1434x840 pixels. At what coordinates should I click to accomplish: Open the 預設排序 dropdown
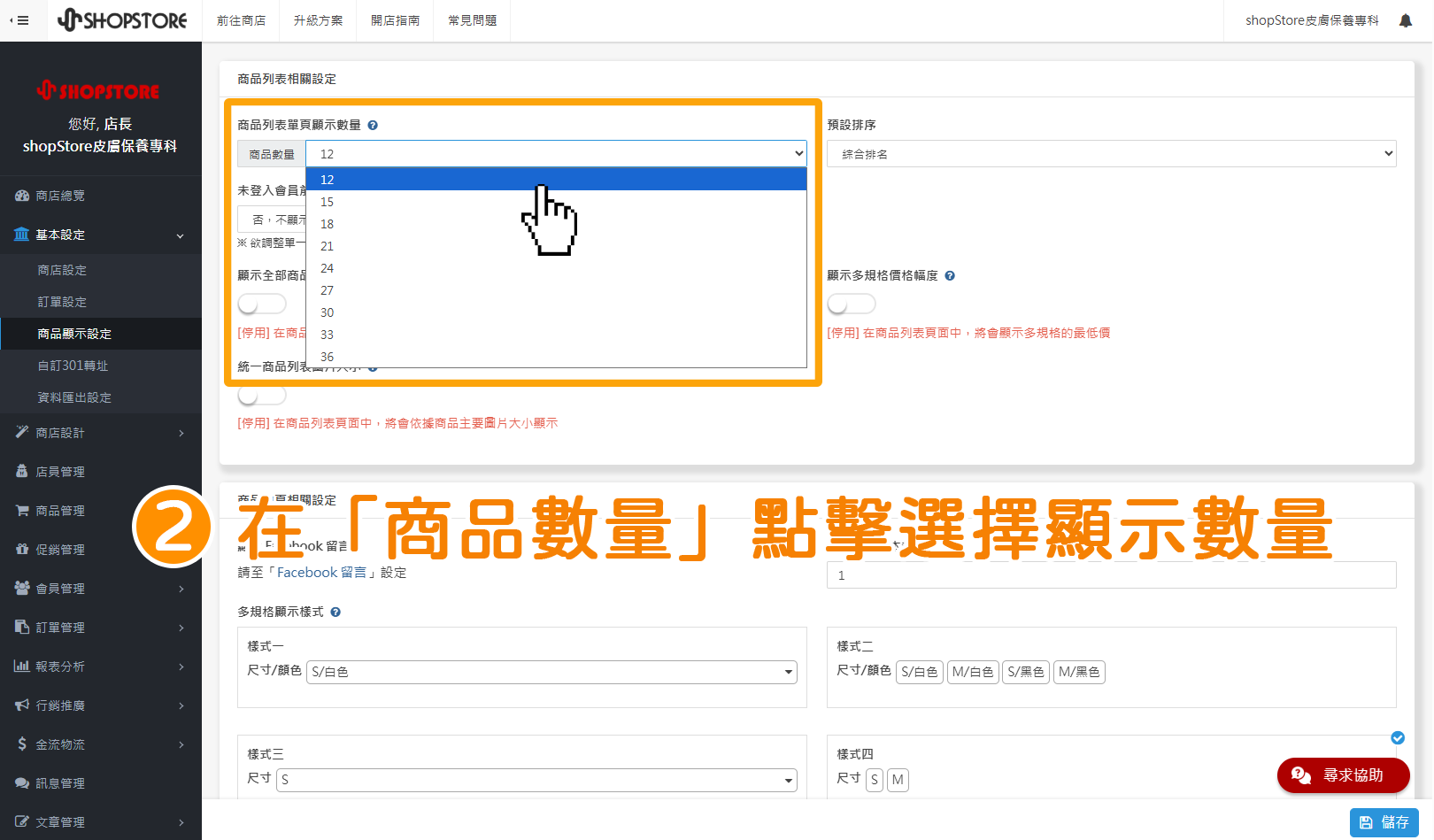pyautogui.click(x=1111, y=153)
